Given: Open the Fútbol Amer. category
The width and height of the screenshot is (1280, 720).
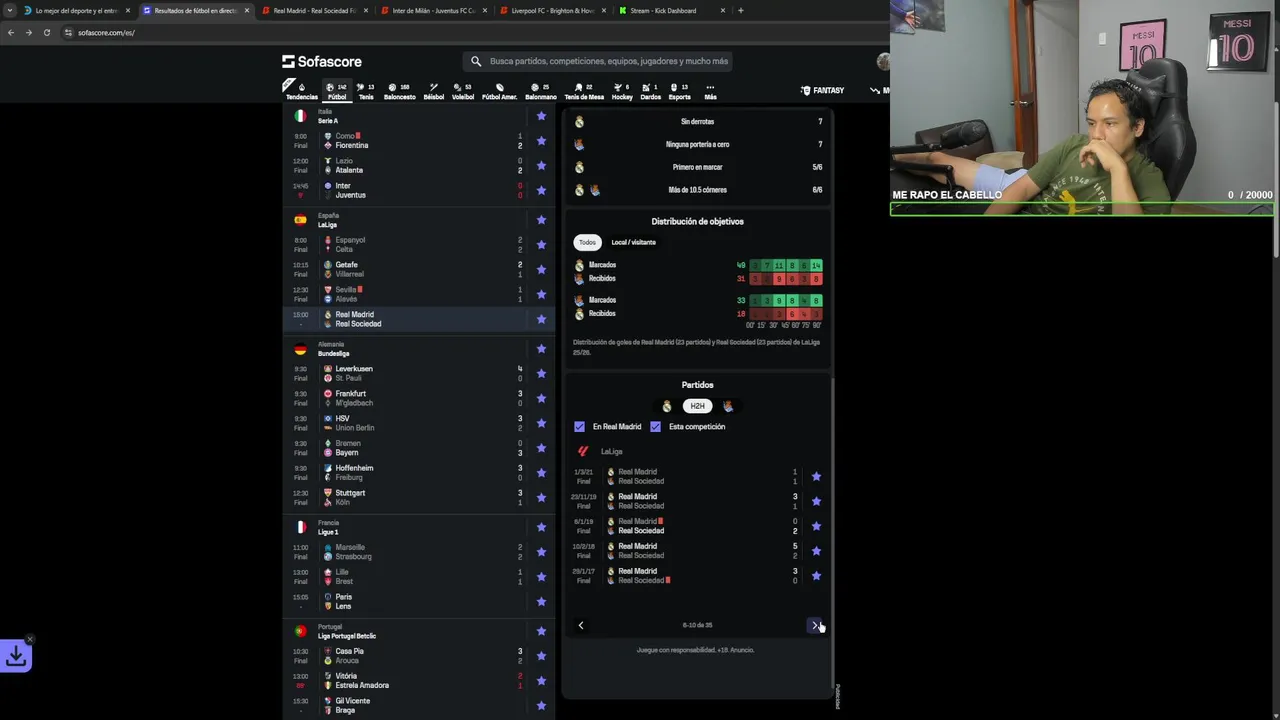Looking at the screenshot, I should pos(499,91).
